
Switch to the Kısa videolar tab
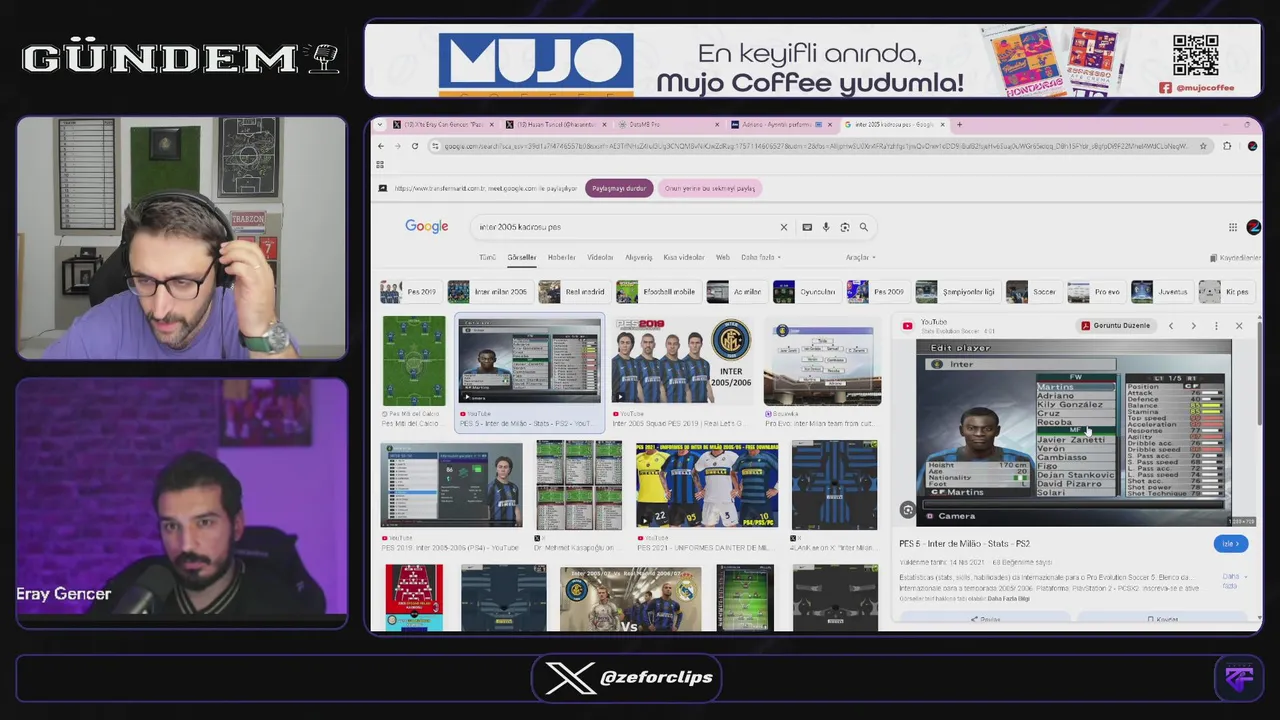684,257
